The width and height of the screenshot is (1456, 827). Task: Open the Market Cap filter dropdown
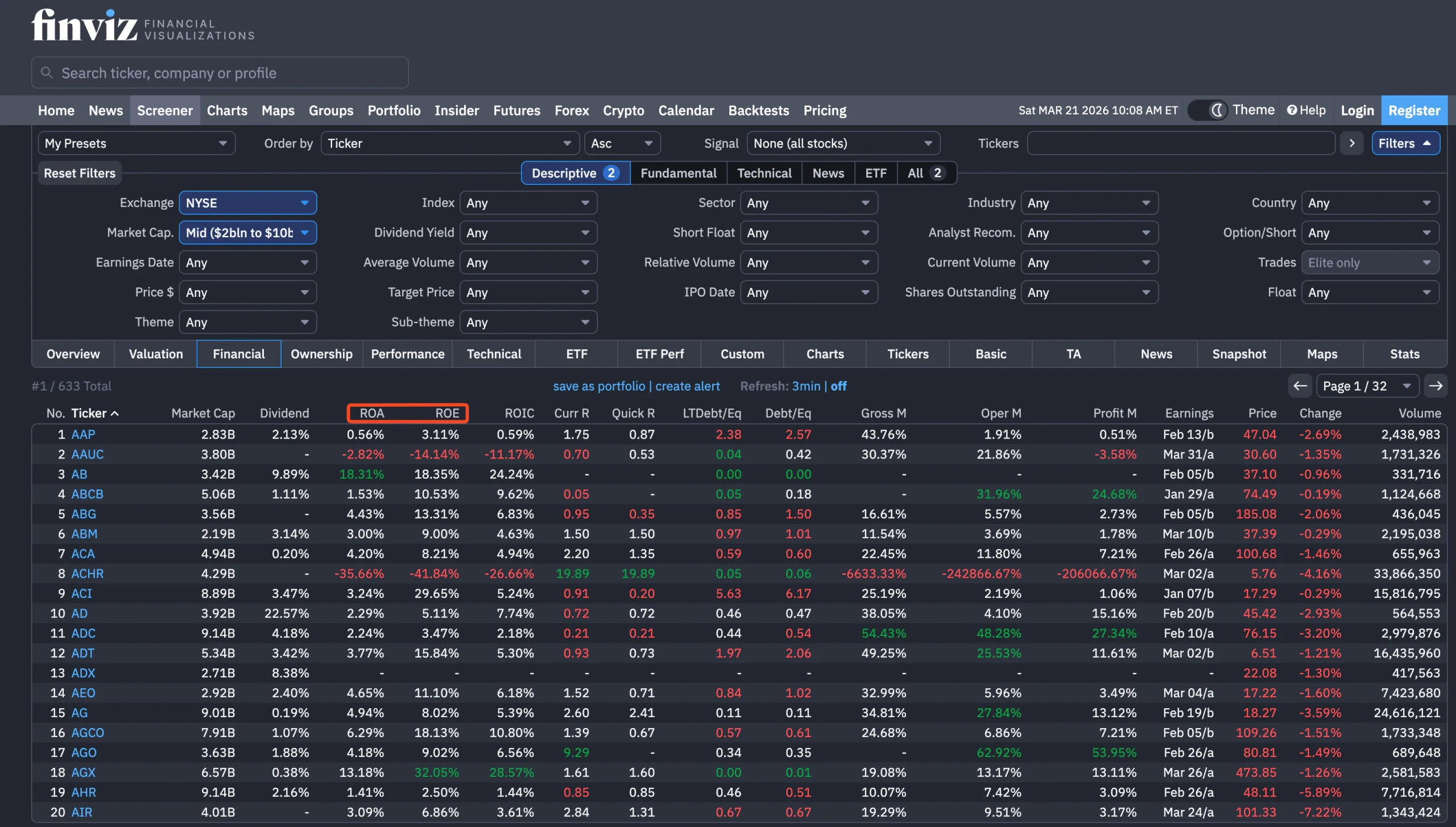[247, 232]
